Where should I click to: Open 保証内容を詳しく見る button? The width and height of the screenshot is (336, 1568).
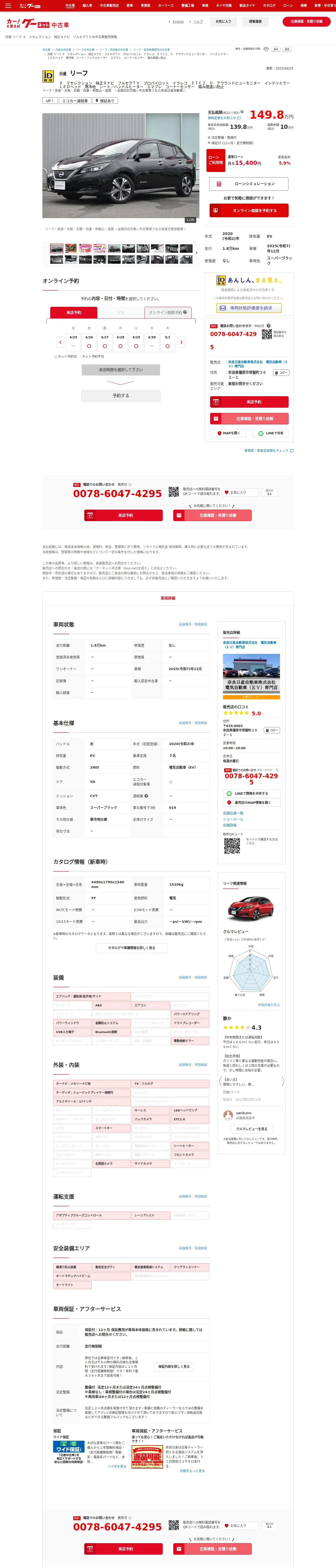click(174, 1367)
